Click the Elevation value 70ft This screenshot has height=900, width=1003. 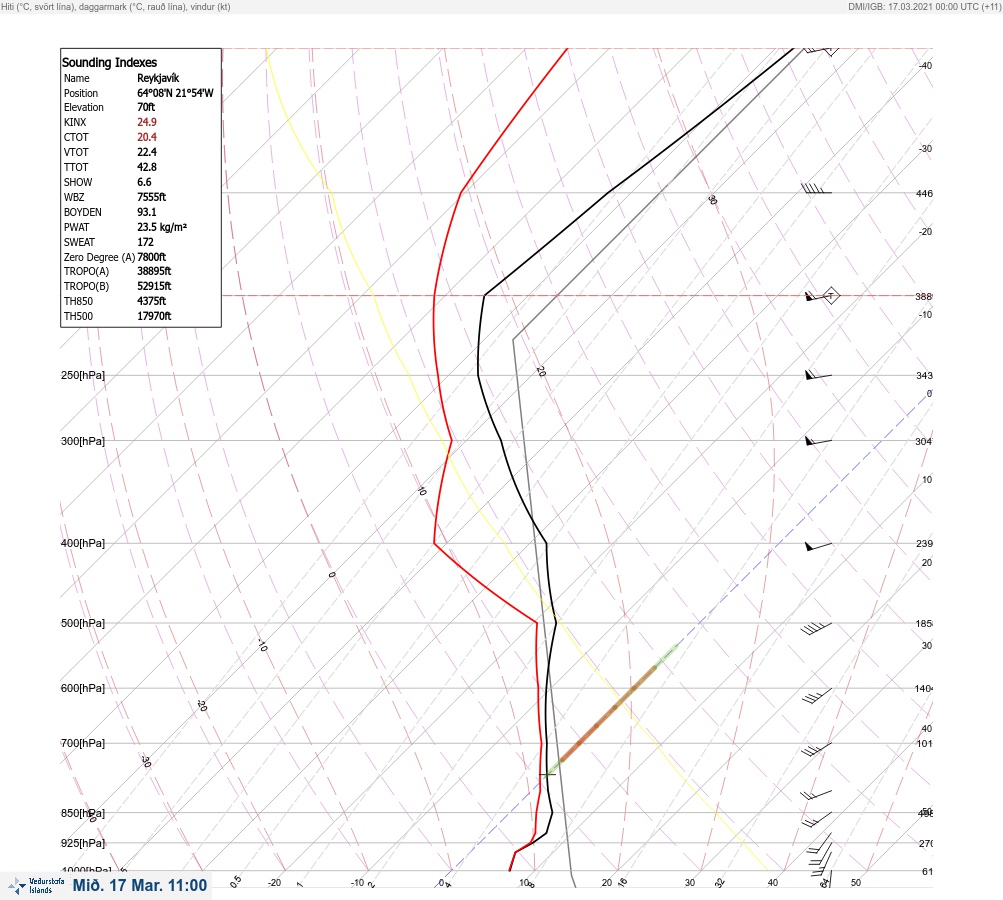click(146, 107)
